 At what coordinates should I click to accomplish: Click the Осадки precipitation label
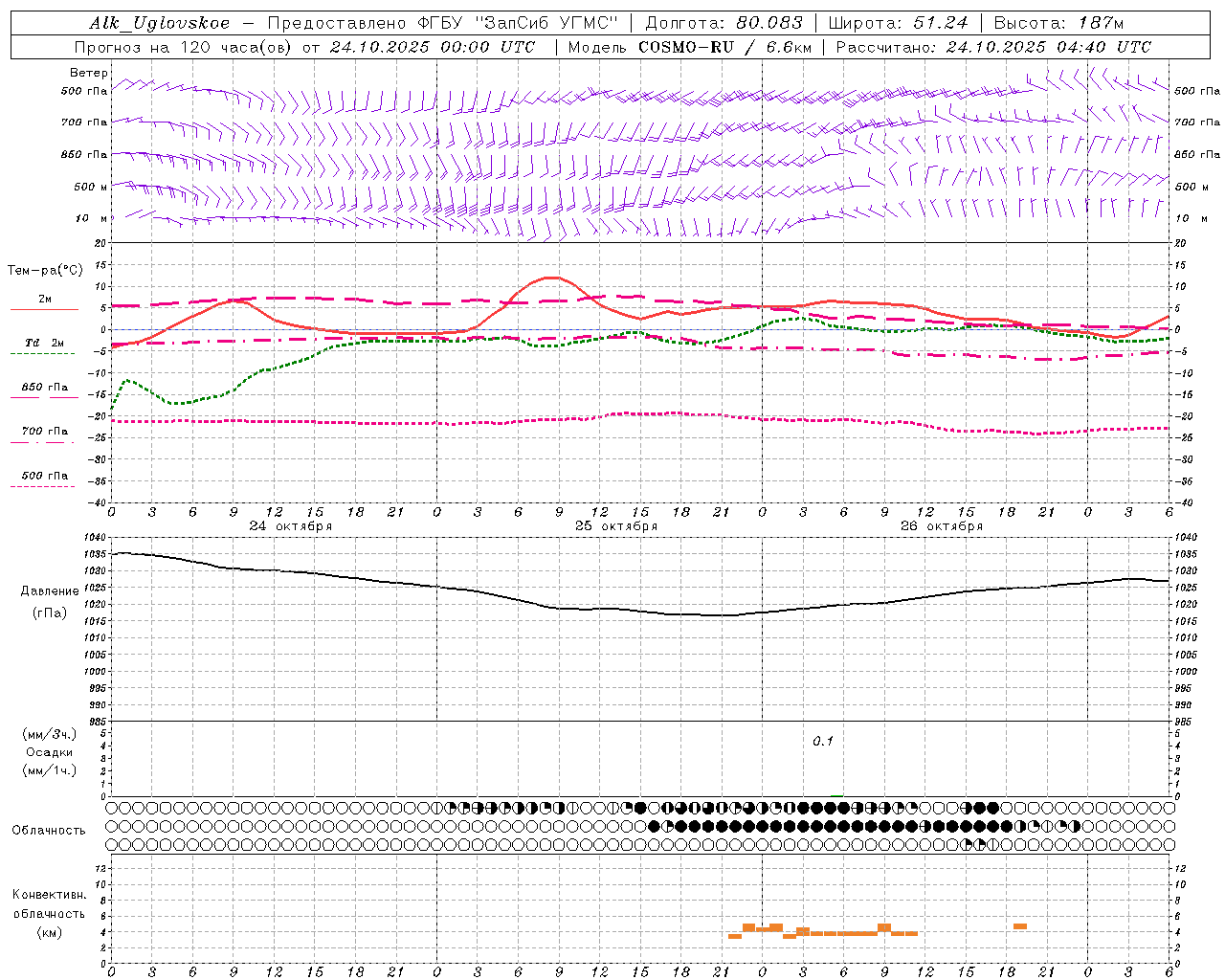pyautogui.click(x=50, y=752)
